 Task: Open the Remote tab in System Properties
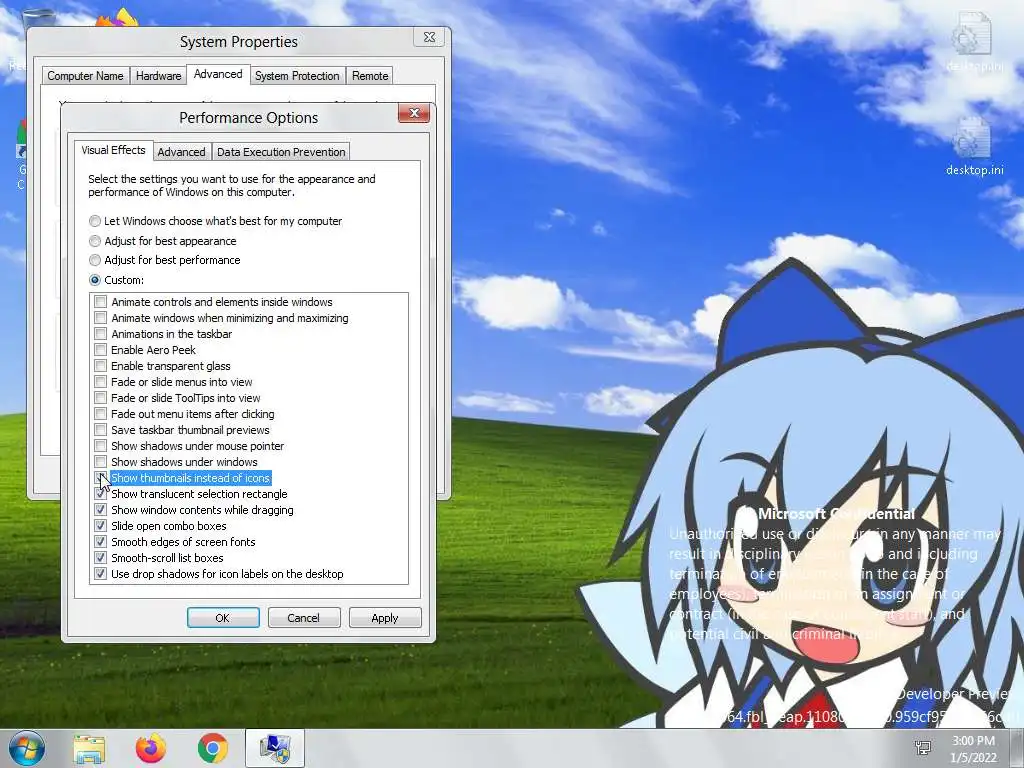coord(370,76)
